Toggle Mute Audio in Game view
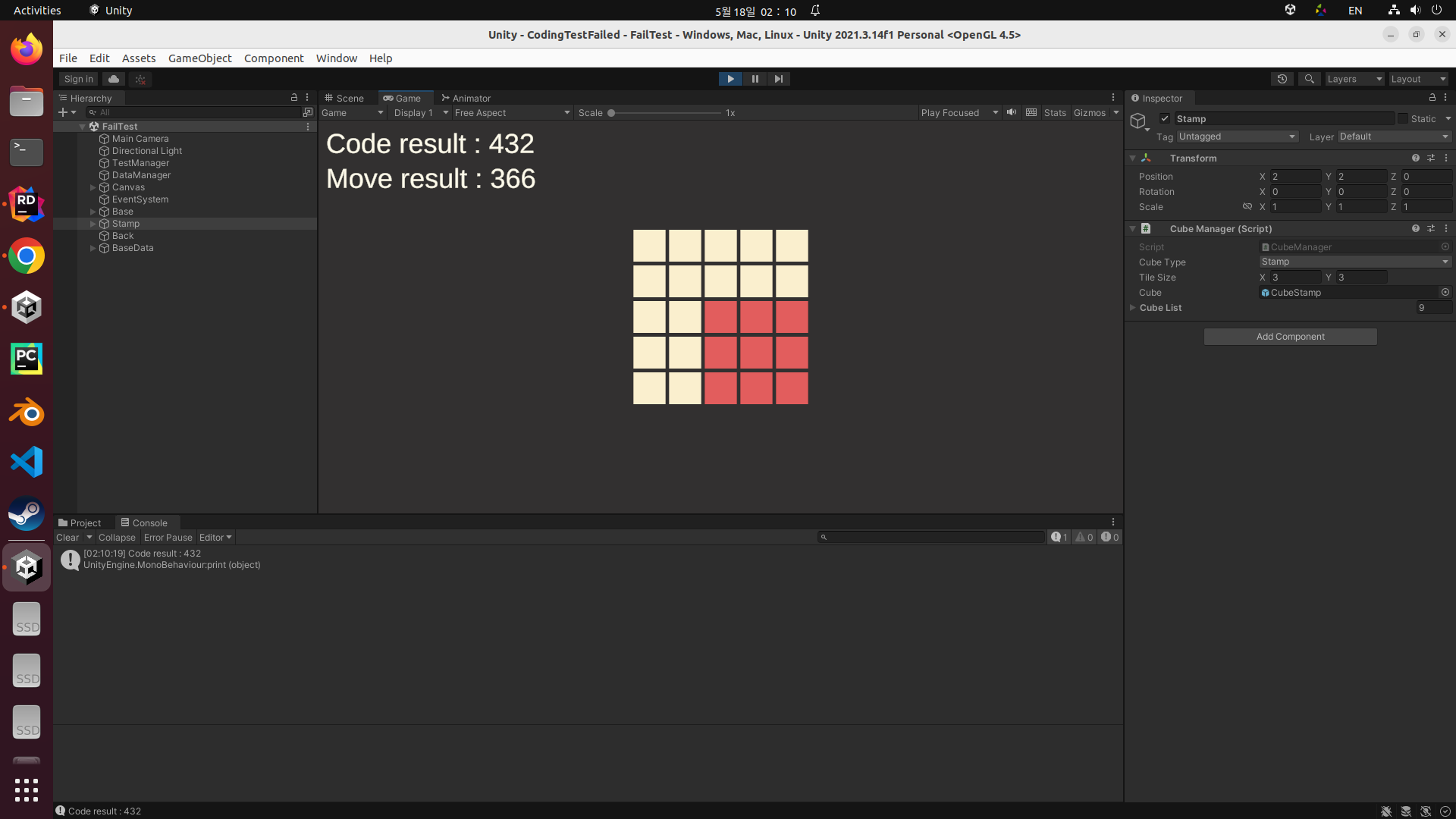 click(1012, 112)
